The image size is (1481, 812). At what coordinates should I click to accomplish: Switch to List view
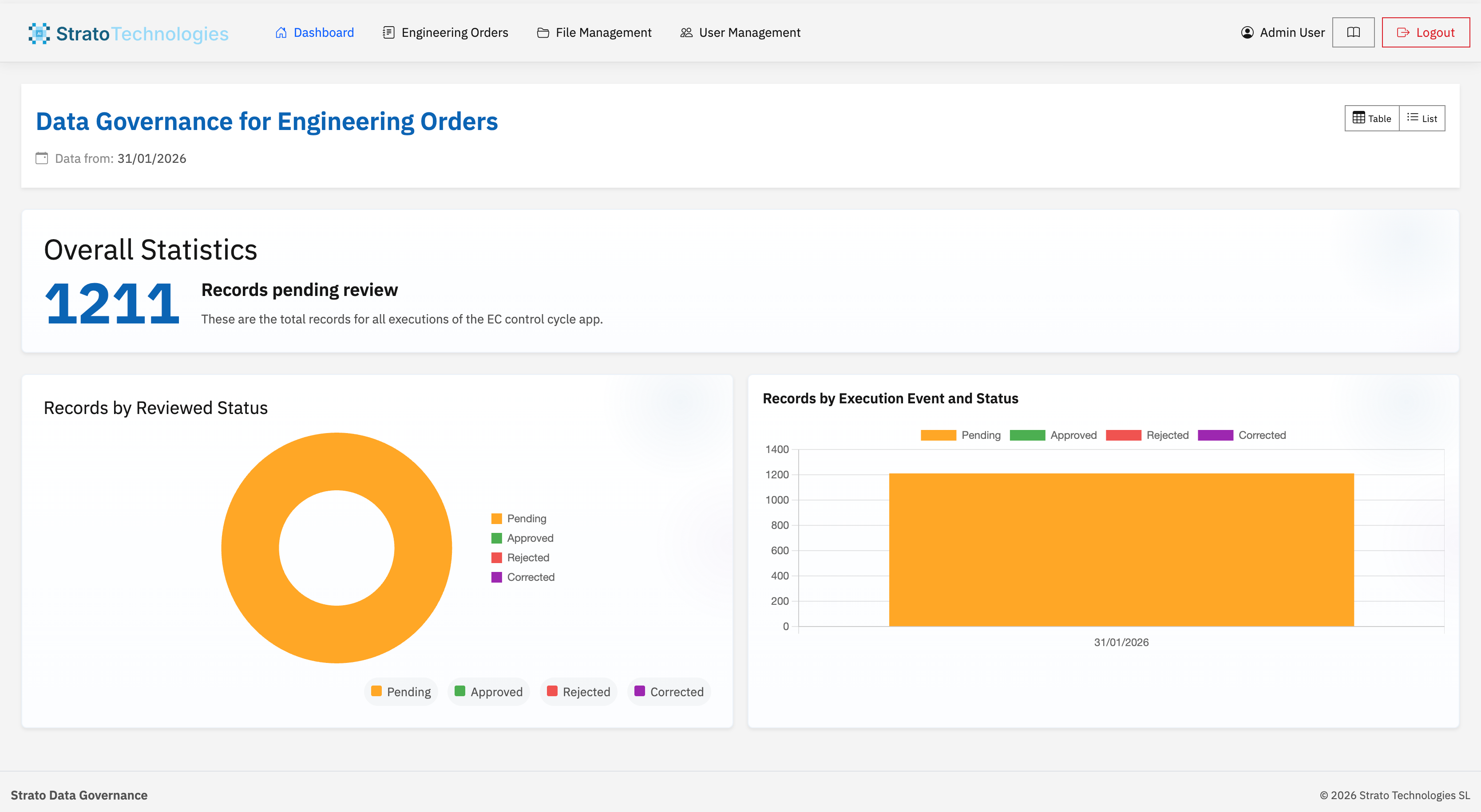point(1422,118)
